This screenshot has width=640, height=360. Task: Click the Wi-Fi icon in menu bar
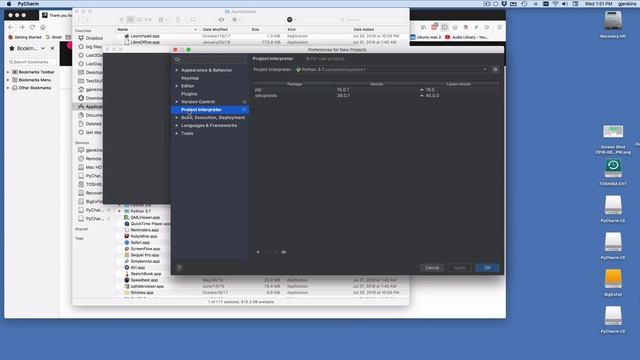555,4
